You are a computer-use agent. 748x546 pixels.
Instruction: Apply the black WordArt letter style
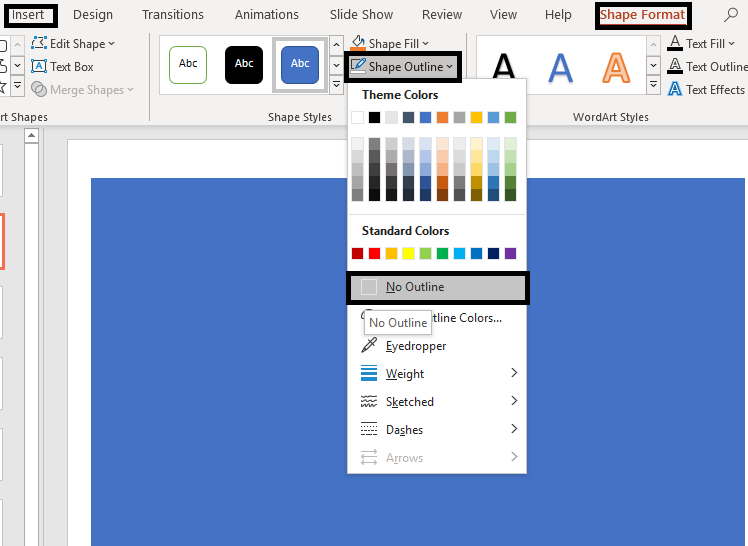504,67
